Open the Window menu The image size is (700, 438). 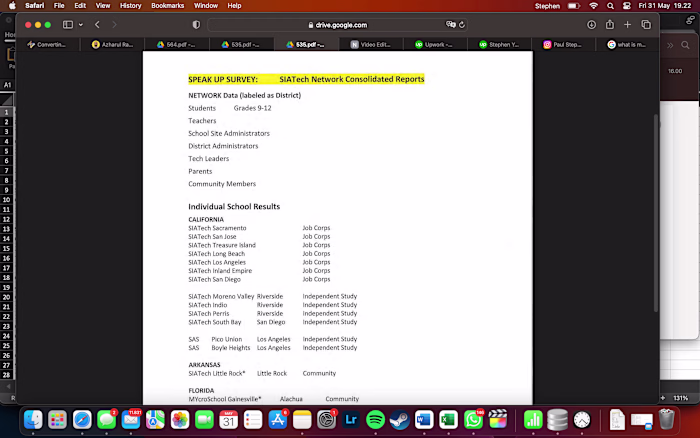click(x=206, y=6)
